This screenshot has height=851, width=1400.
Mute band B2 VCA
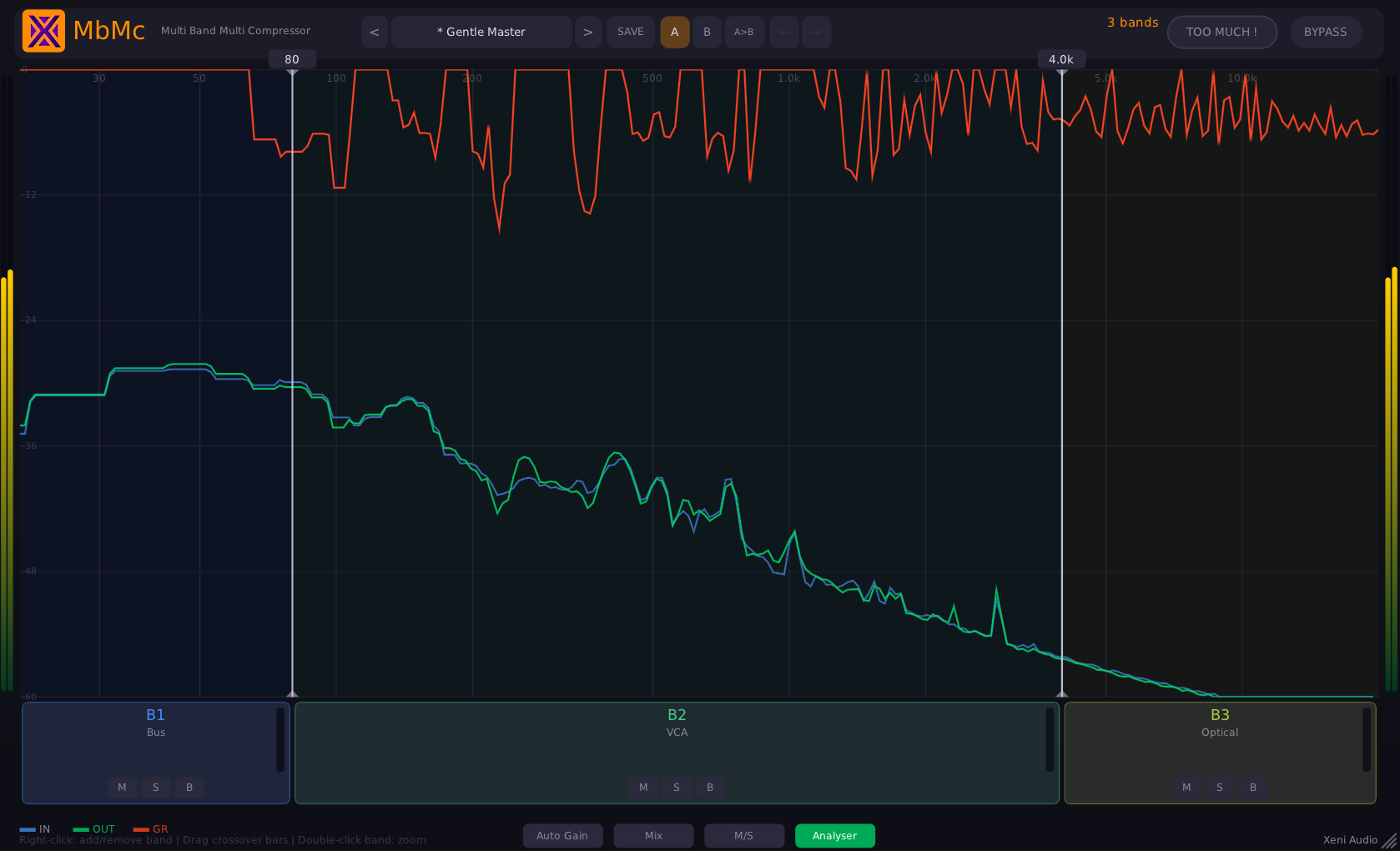(643, 787)
